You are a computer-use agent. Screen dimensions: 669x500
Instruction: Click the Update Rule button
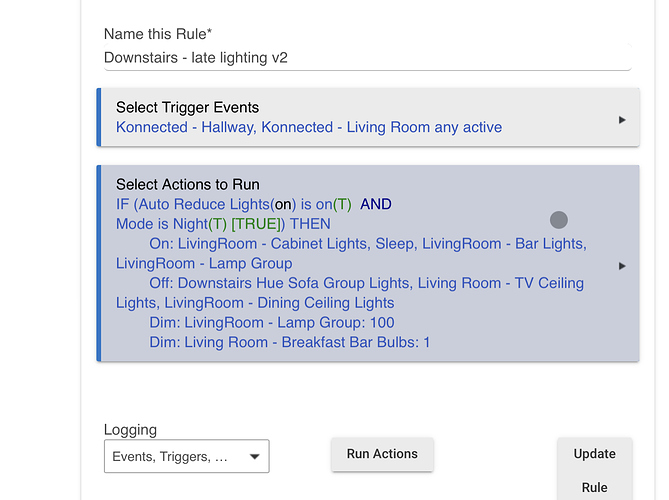coord(595,470)
